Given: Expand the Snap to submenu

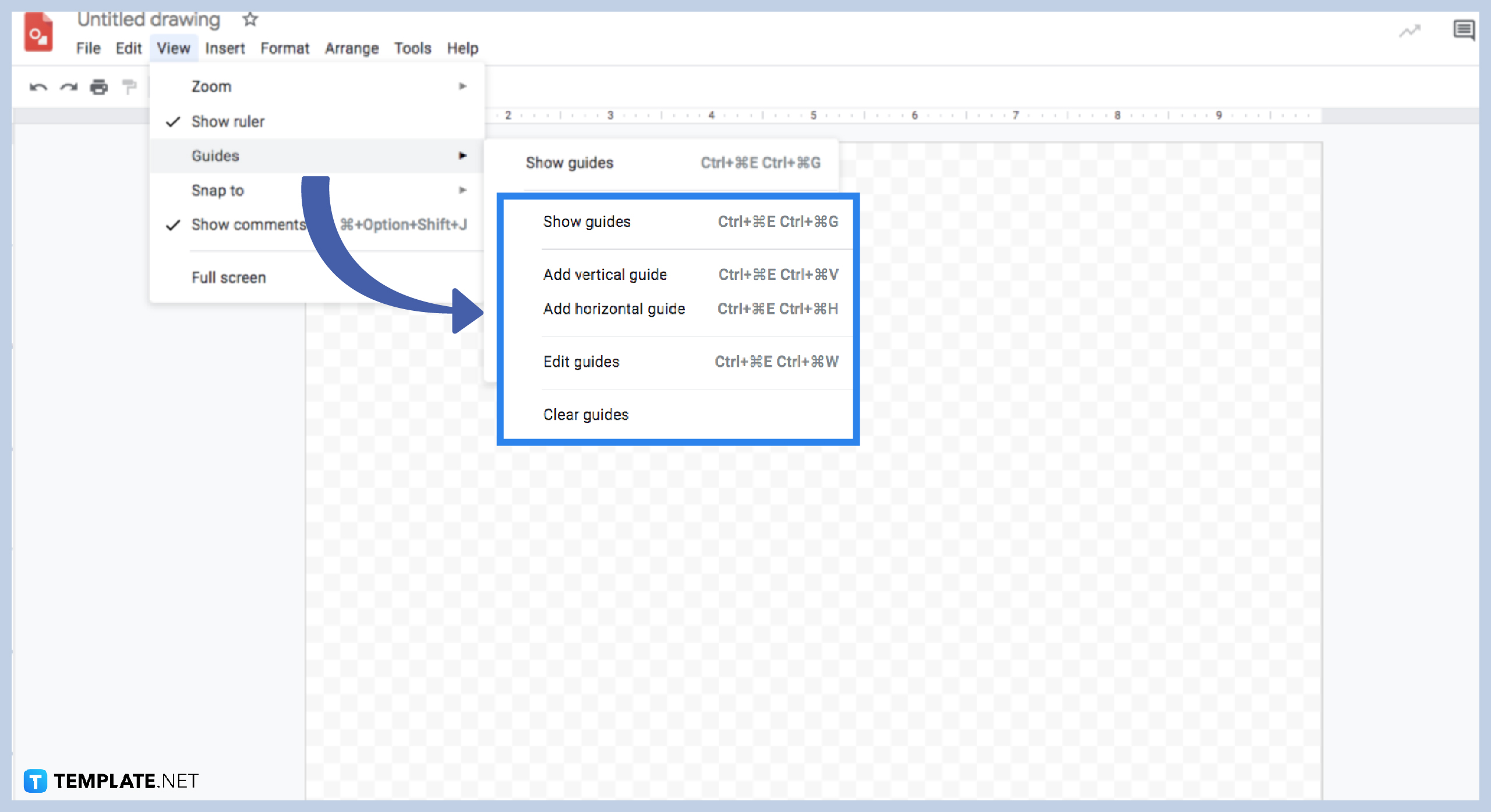Looking at the screenshot, I should click(x=217, y=190).
